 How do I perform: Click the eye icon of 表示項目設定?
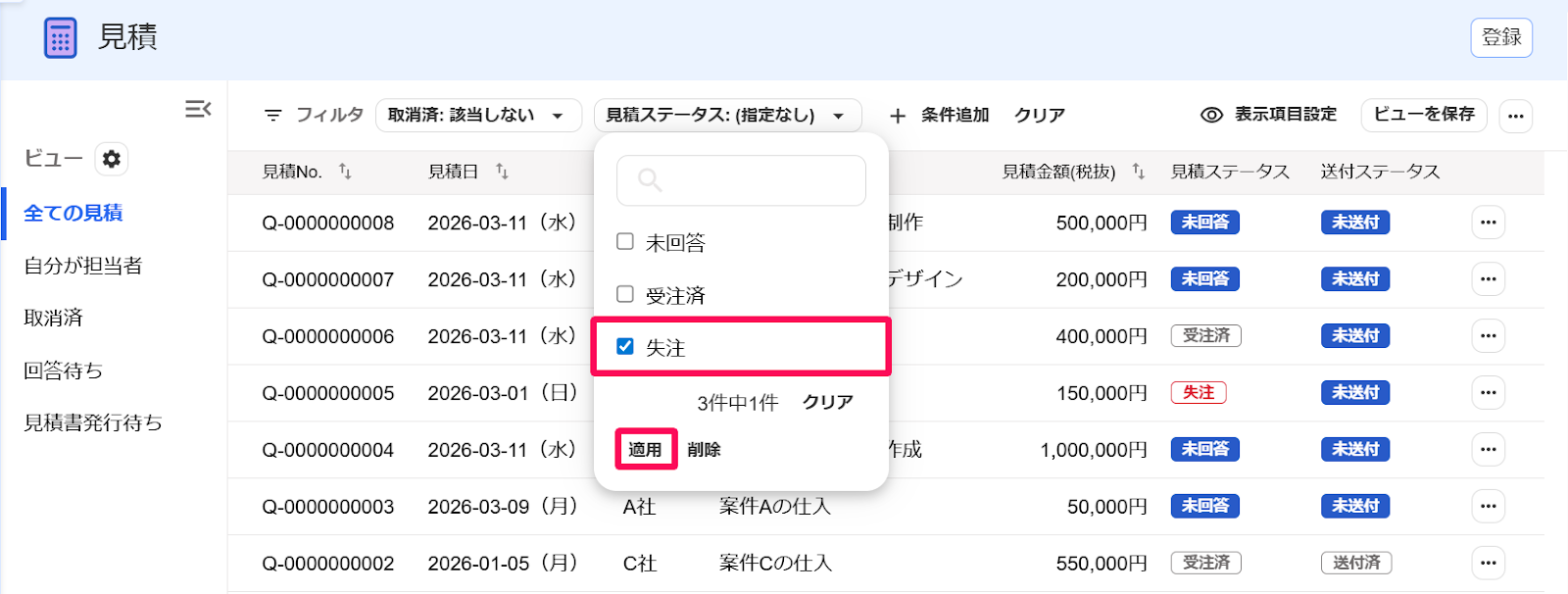1211,115
